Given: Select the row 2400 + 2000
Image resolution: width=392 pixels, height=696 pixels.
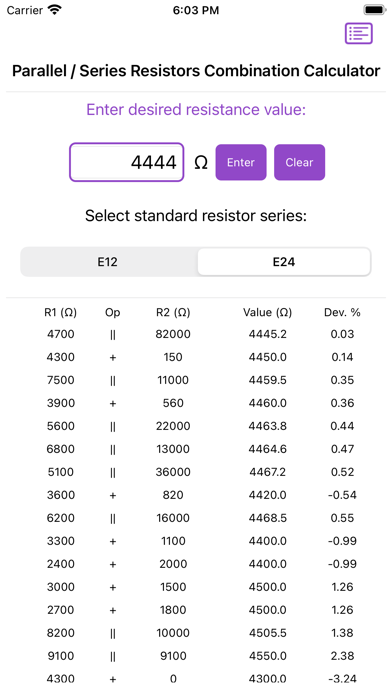Looking at the screenshot, I should (196, 564).
